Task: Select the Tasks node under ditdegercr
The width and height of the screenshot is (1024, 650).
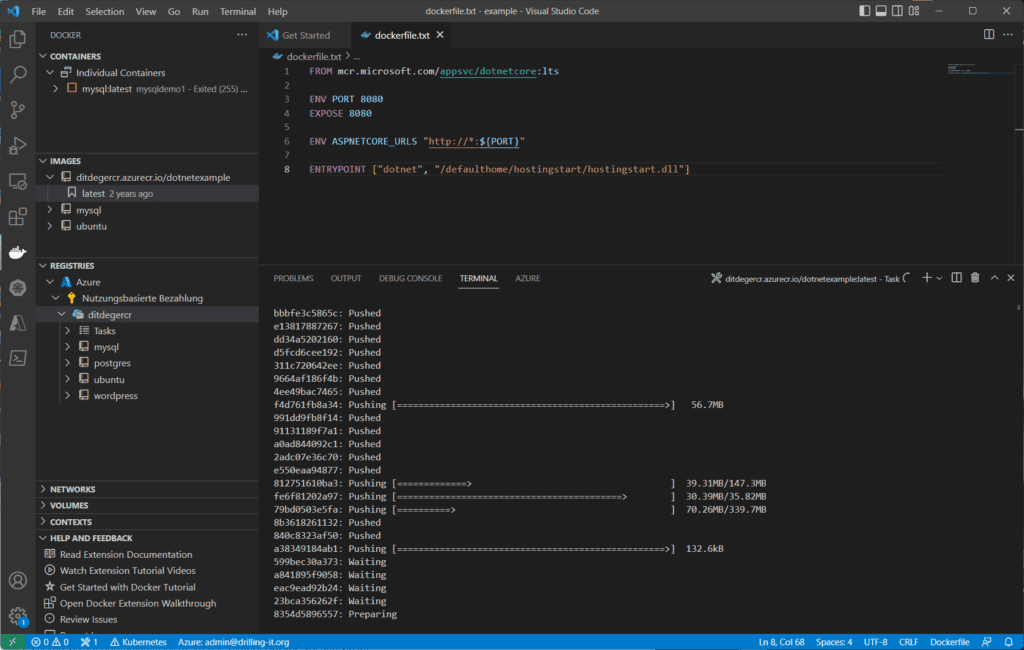Action: coord(148,331)
